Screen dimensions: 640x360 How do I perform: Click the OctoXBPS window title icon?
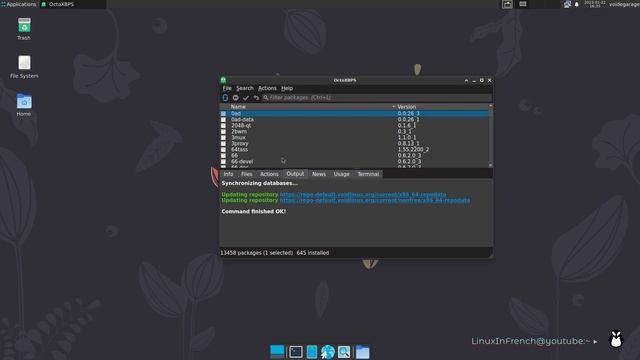(223, 80)
